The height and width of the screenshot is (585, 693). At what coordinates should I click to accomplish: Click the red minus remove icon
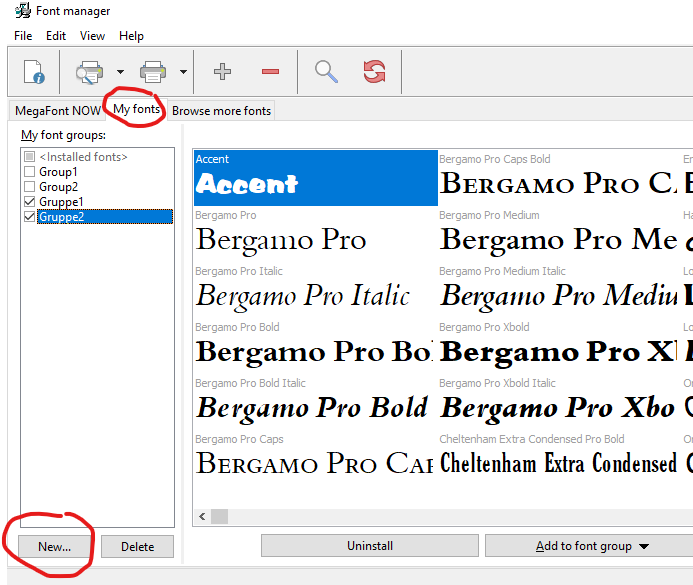[x=270, y=72]
